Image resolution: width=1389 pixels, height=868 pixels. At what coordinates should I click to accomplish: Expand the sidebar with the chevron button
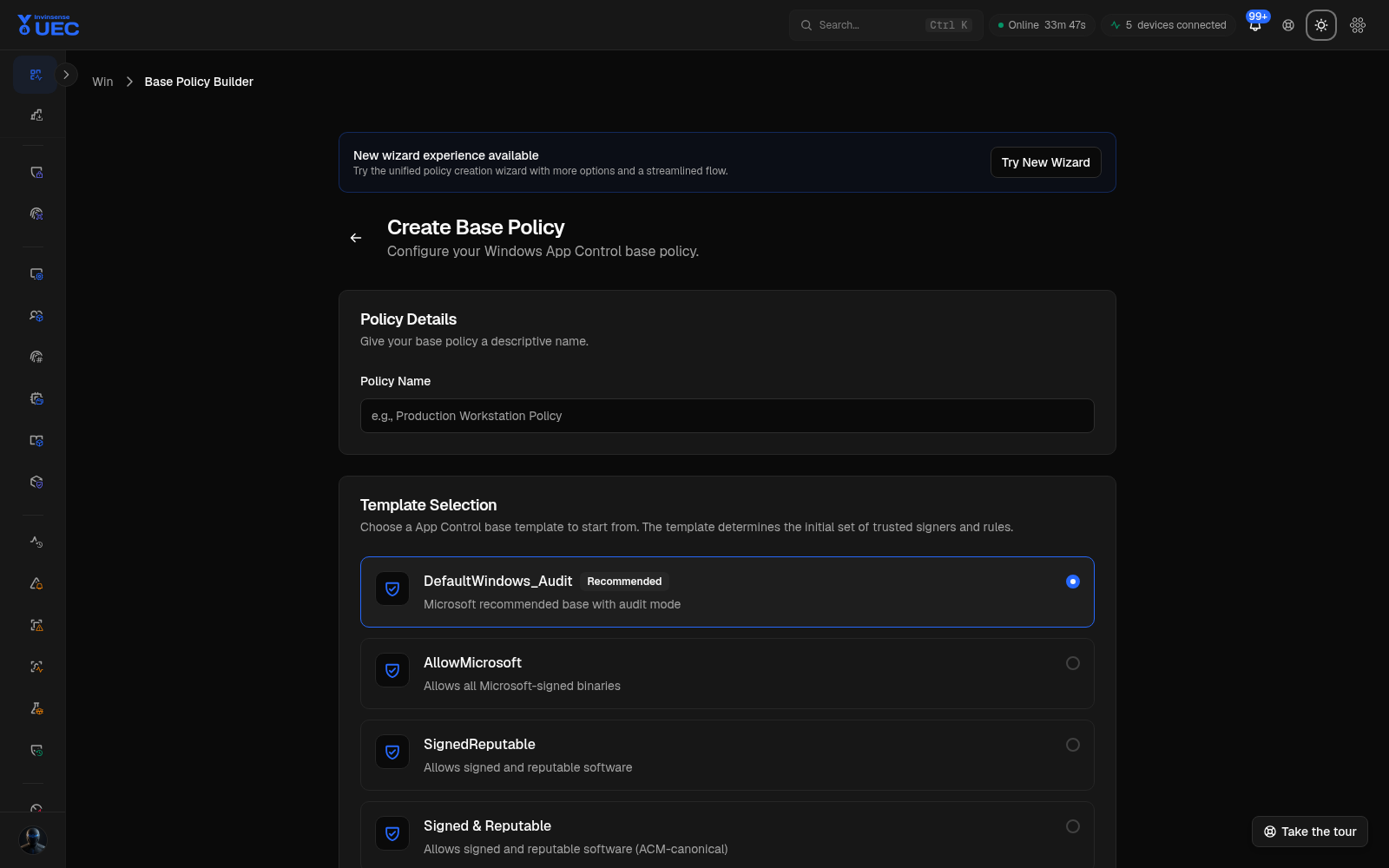tap(66, 75)
